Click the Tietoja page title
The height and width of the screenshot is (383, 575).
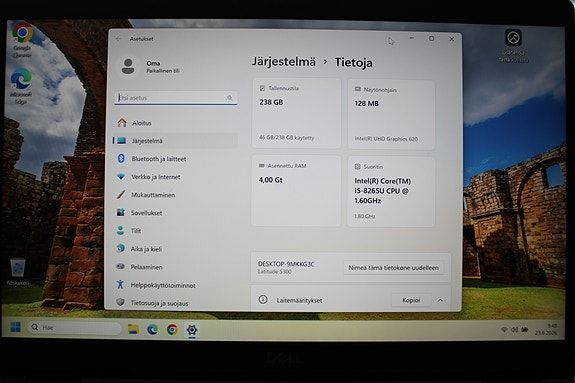(353, 63)
